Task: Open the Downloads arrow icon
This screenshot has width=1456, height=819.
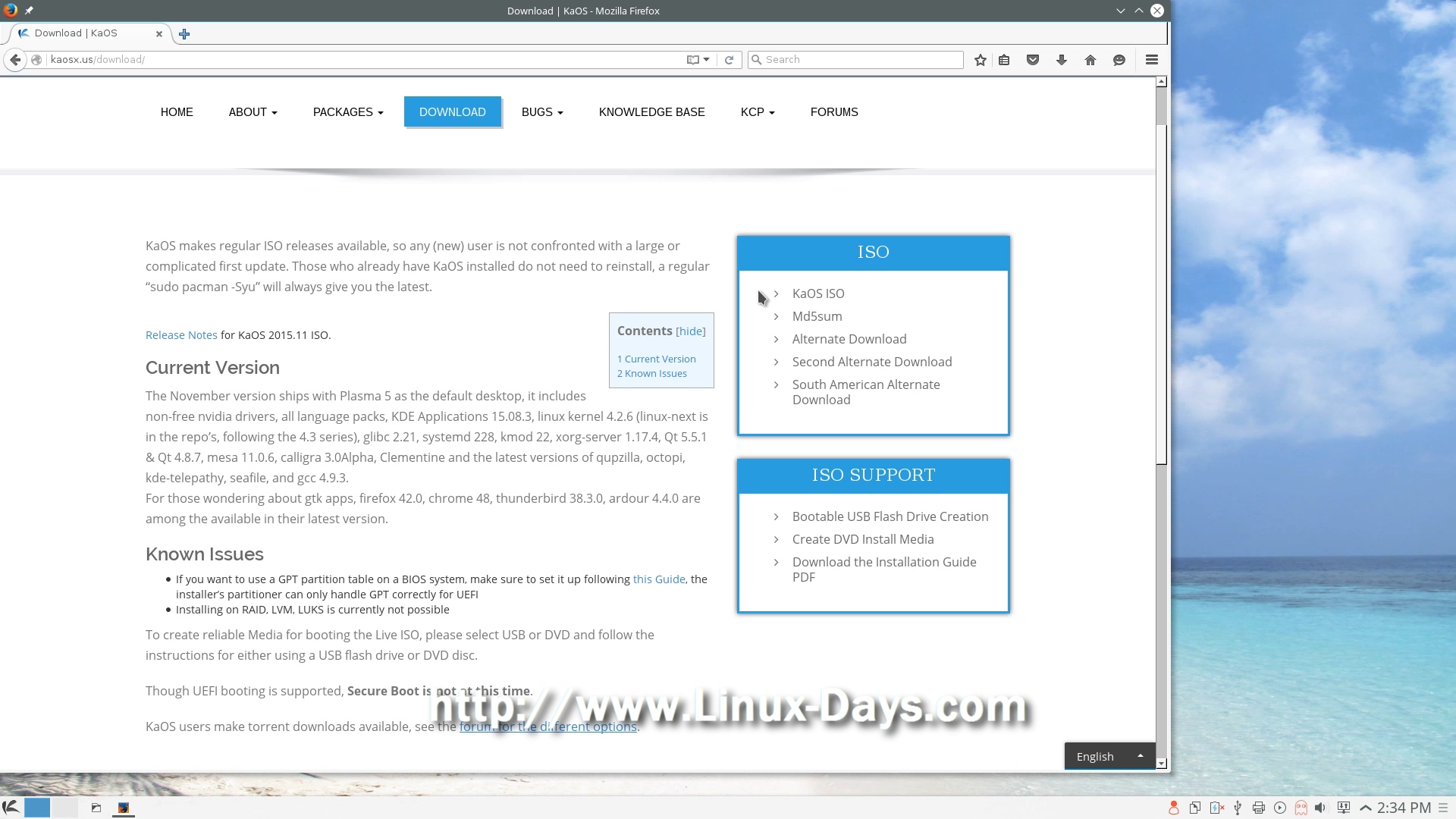Action: tap(1062, 60)
